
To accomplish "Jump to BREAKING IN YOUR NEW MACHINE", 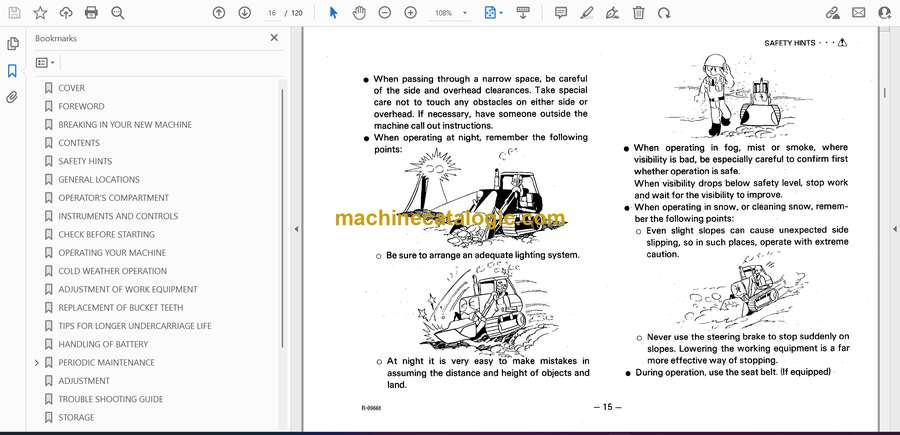I will (x=125, y=125).
